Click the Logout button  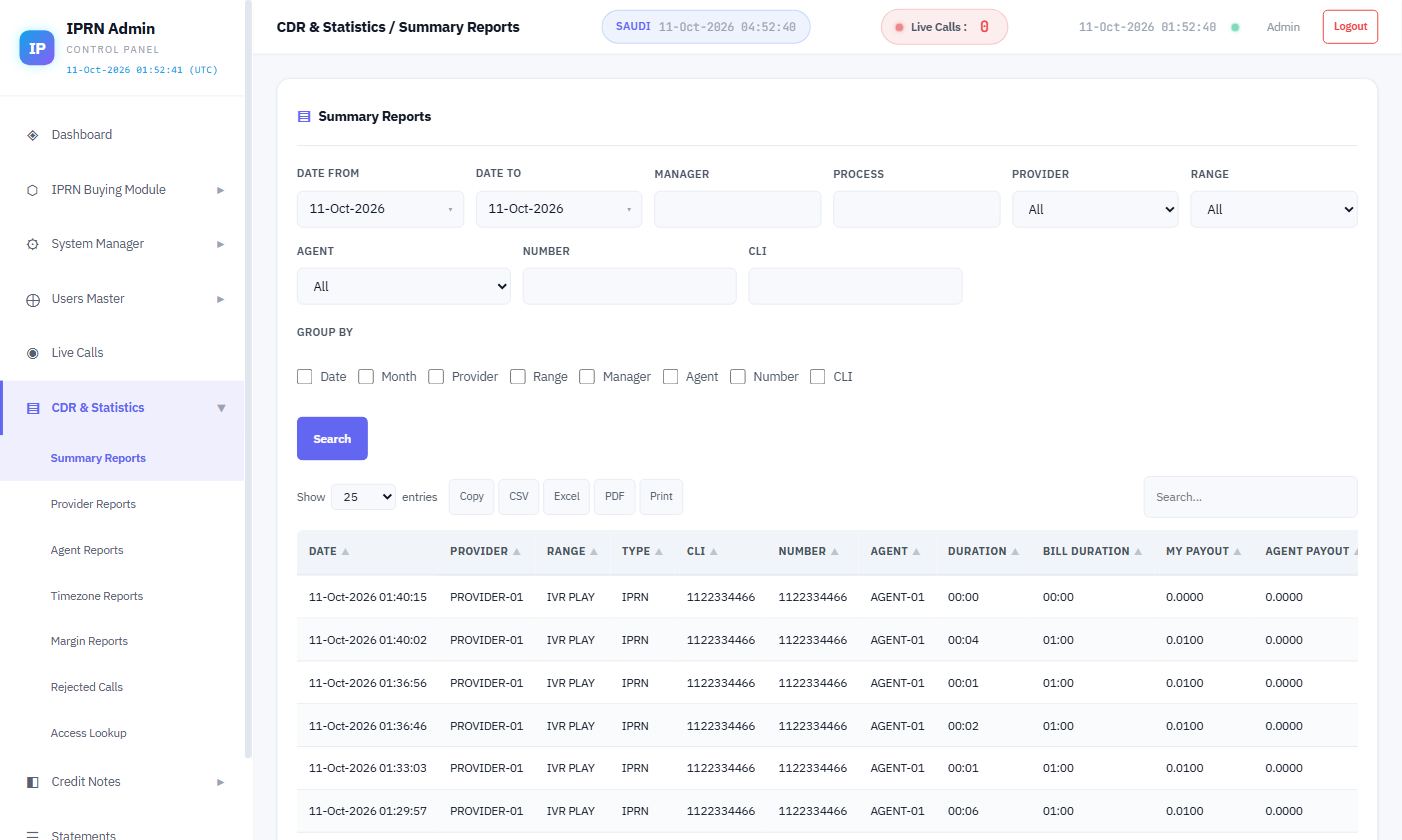coord(1350,27)
